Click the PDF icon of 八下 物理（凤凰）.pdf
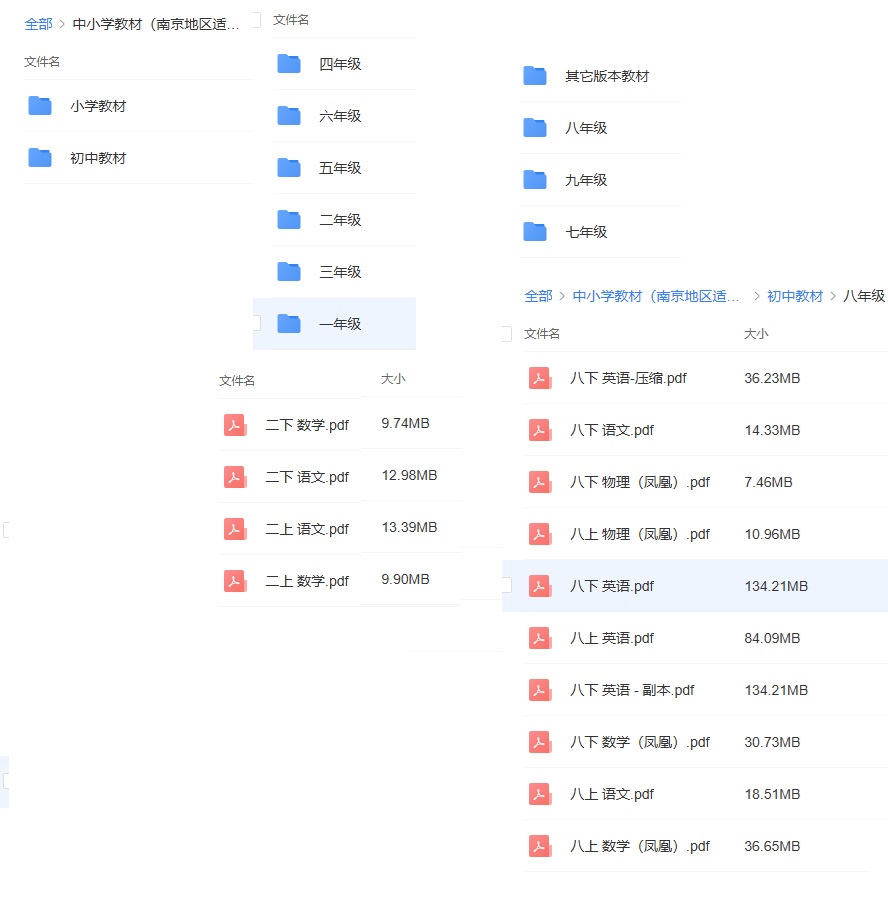 [x=540, y=482]
